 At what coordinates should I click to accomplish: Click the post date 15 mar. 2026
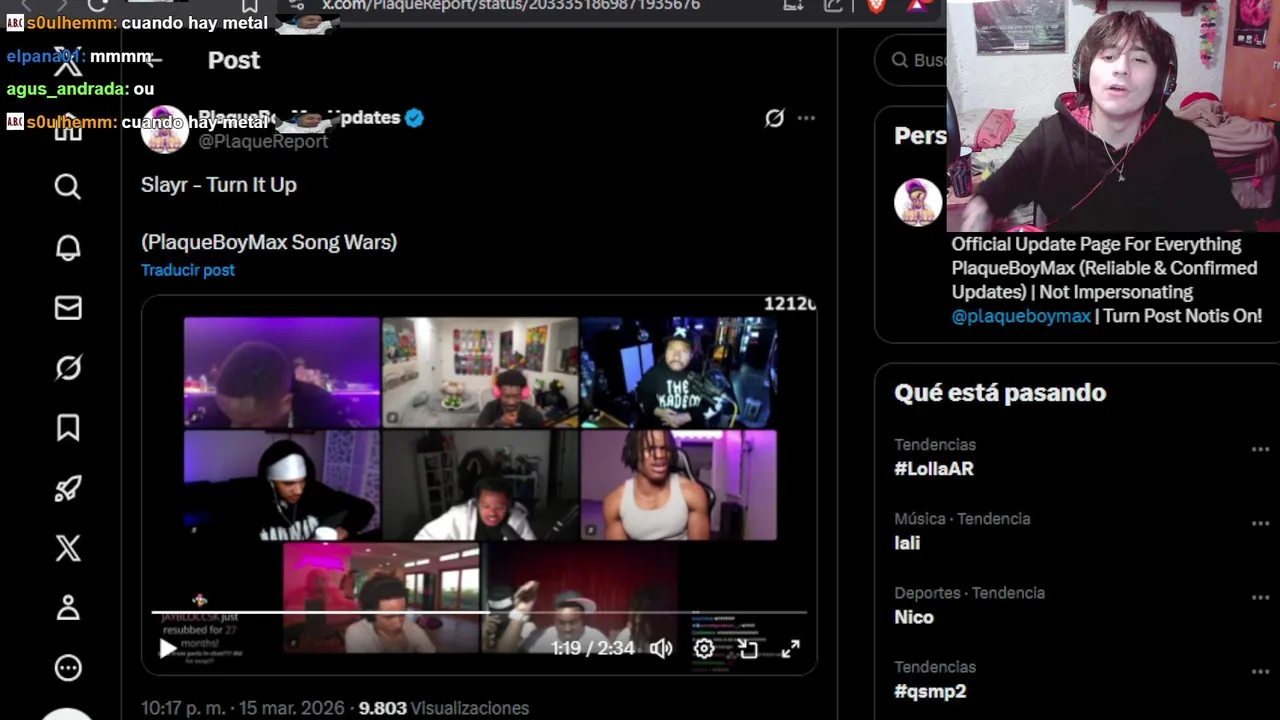coord(242,708)
